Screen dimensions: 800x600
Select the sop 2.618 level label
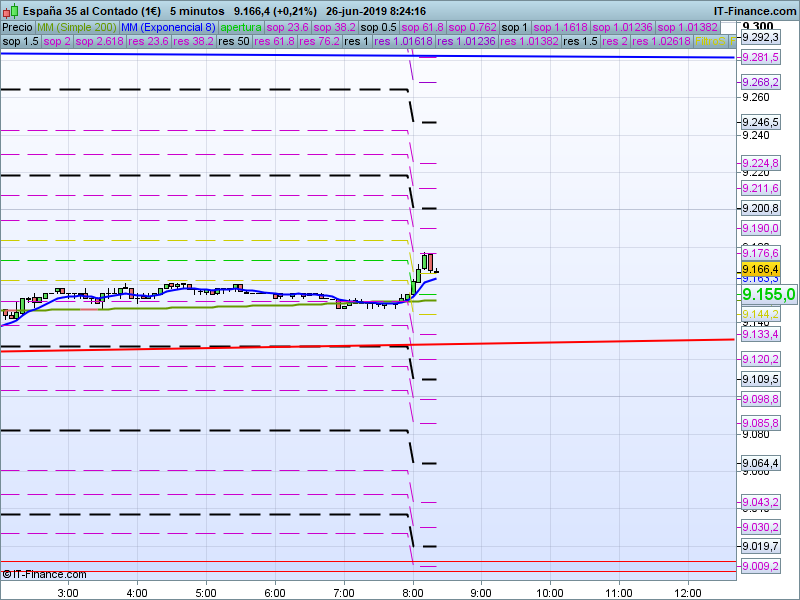[x=99, y=42]
